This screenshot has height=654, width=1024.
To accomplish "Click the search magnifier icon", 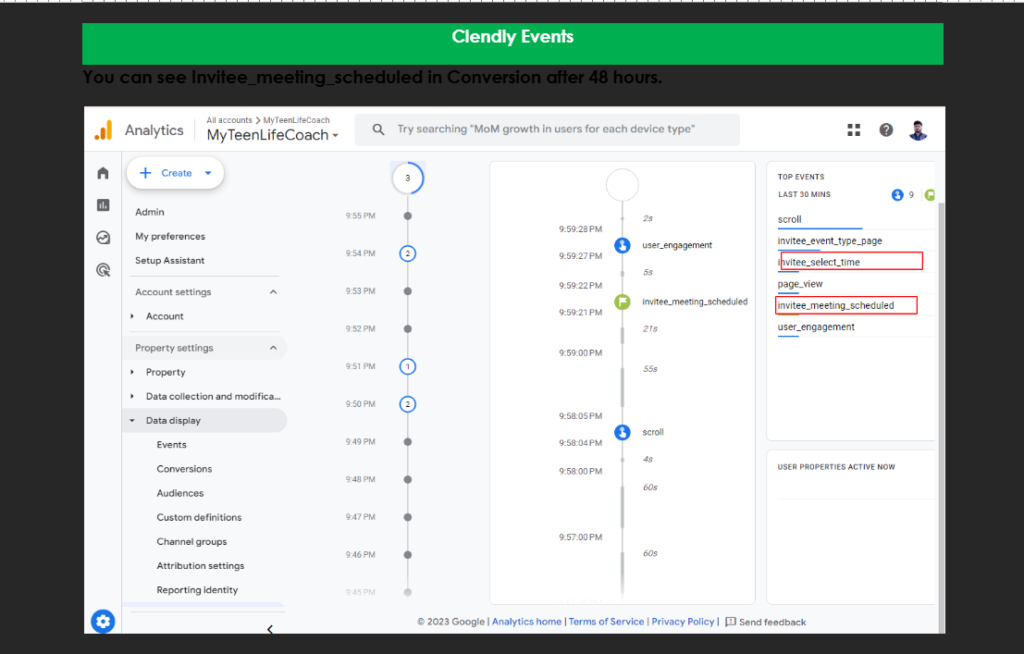I will [378, 129].
